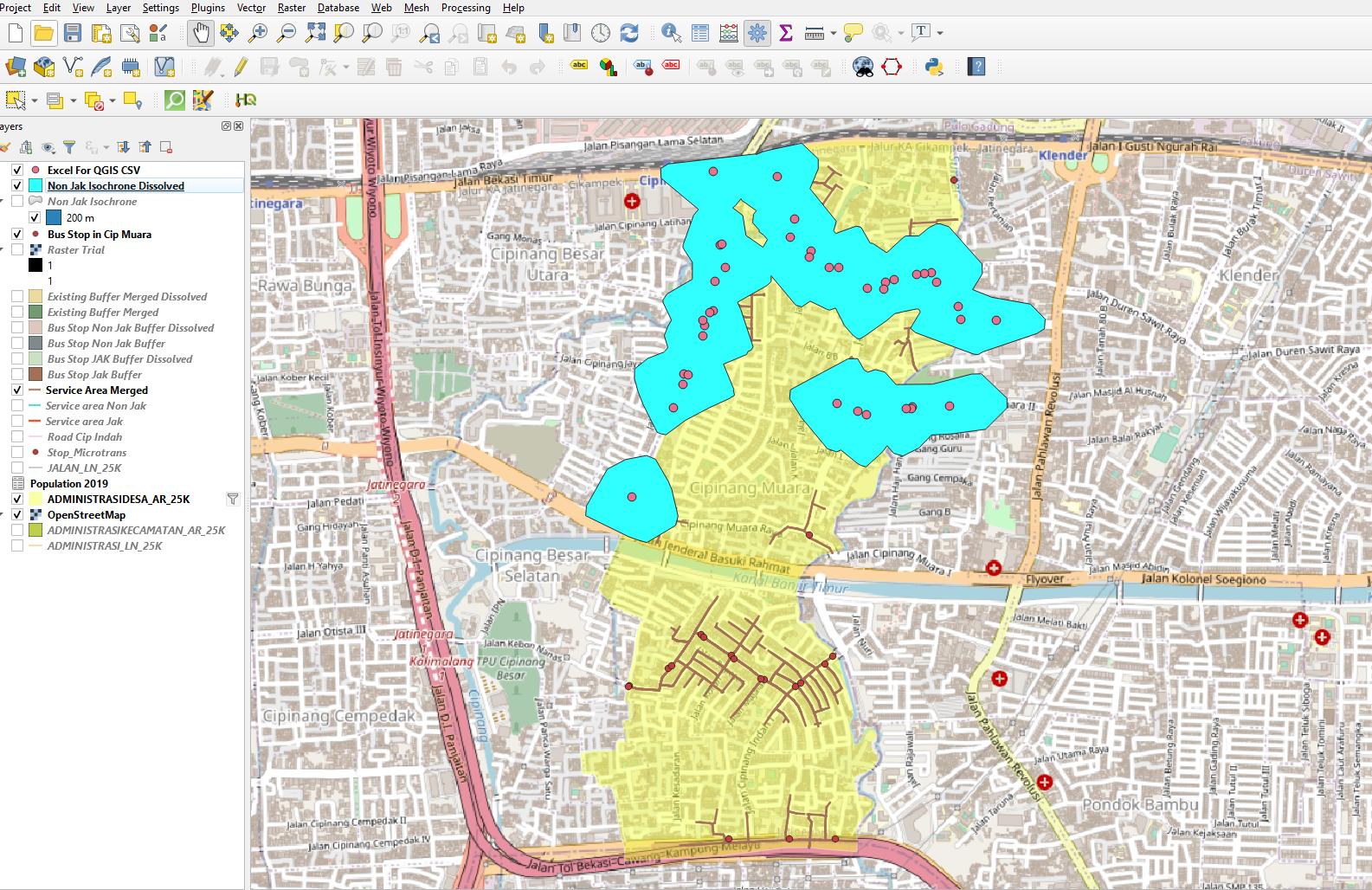This screenshot has width=1372, height=890.
Task: Toggle Bus Stop in Cip Muara visibility
Action: (x=17, y=235)
